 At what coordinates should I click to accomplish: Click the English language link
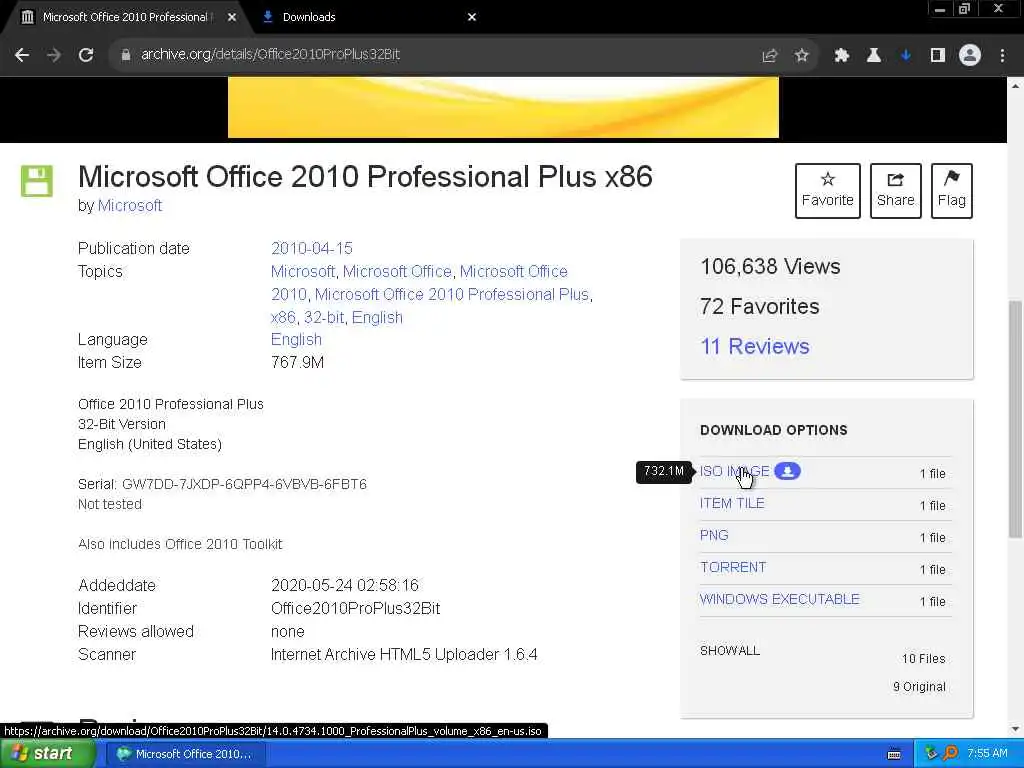point(296,340)
